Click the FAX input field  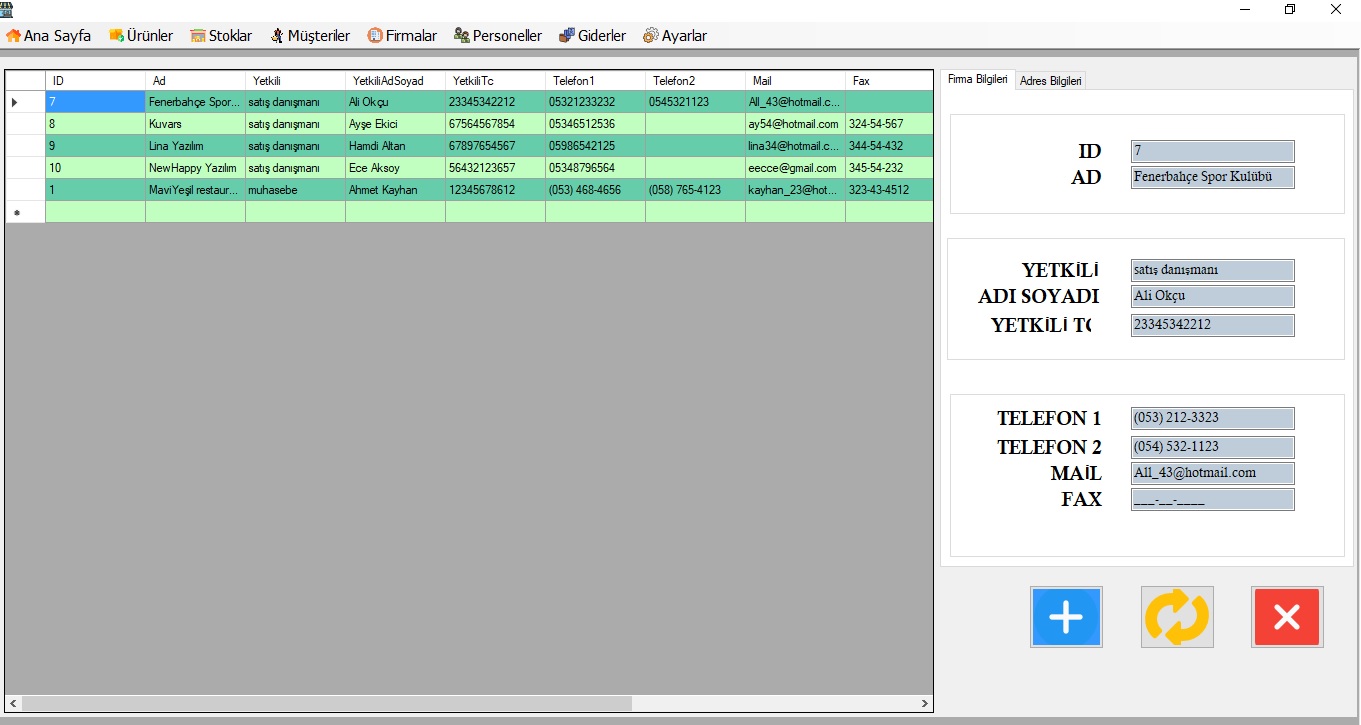1213,499
